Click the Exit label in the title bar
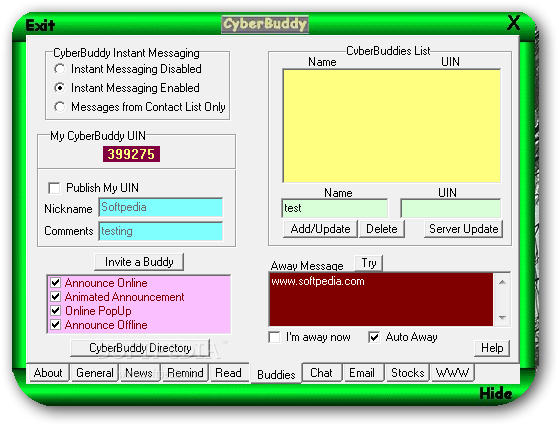This screenshot has width=559, height=426. coord(40,25)
